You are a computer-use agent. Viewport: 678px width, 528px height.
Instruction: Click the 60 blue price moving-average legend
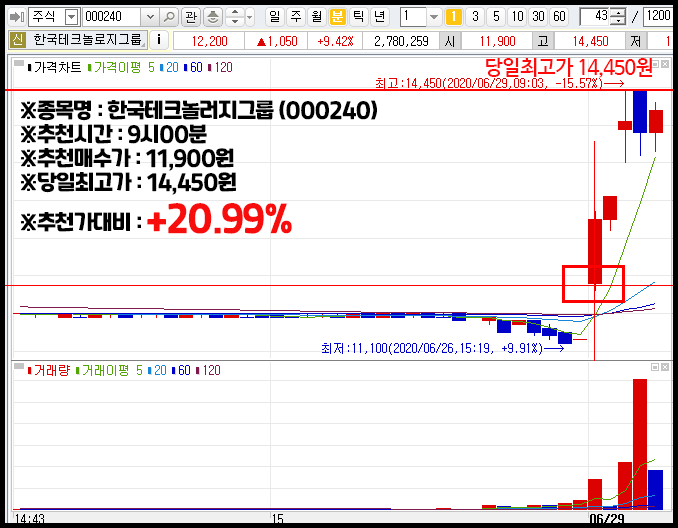tap(193, 67)
